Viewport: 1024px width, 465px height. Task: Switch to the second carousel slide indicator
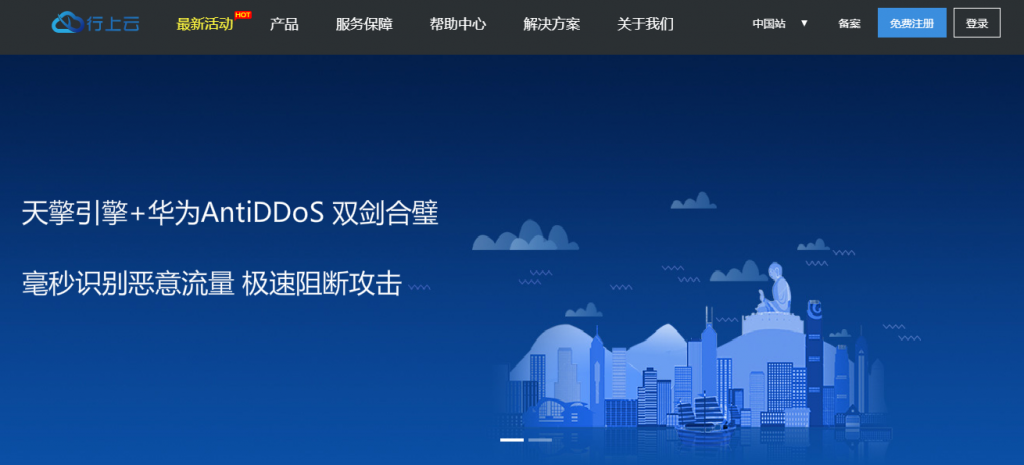(540, 440)
